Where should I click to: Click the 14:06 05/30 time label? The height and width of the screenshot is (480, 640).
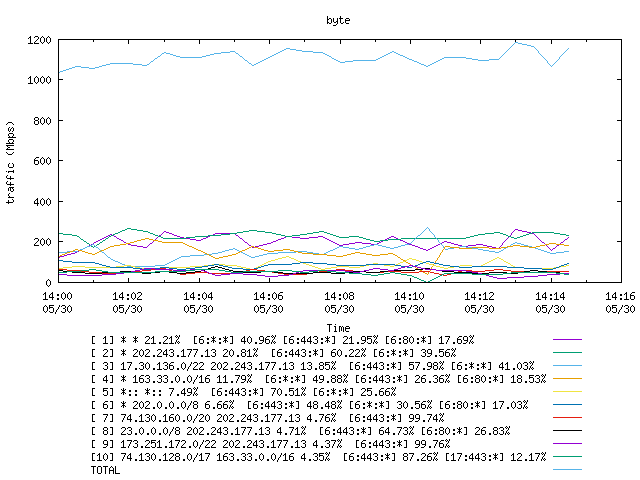point(268,302)
